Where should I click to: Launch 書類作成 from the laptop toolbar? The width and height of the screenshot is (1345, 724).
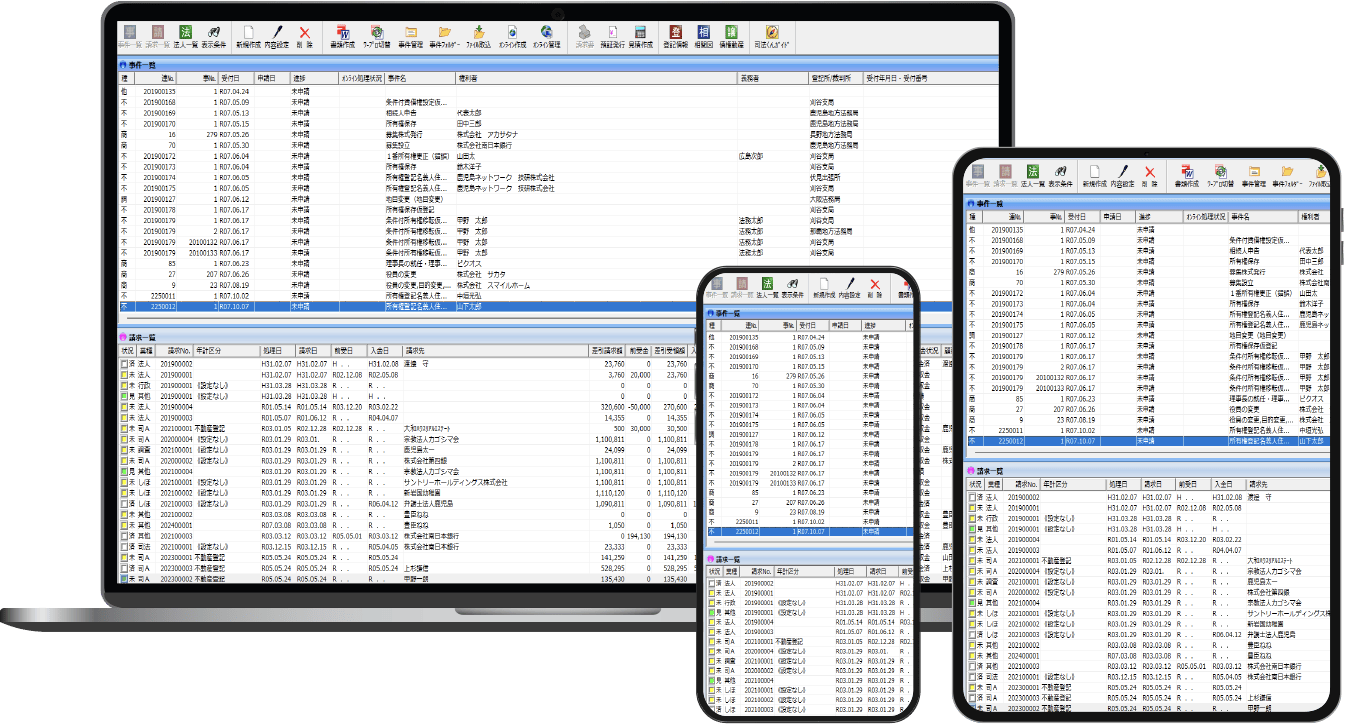click(x=343, y=37)
